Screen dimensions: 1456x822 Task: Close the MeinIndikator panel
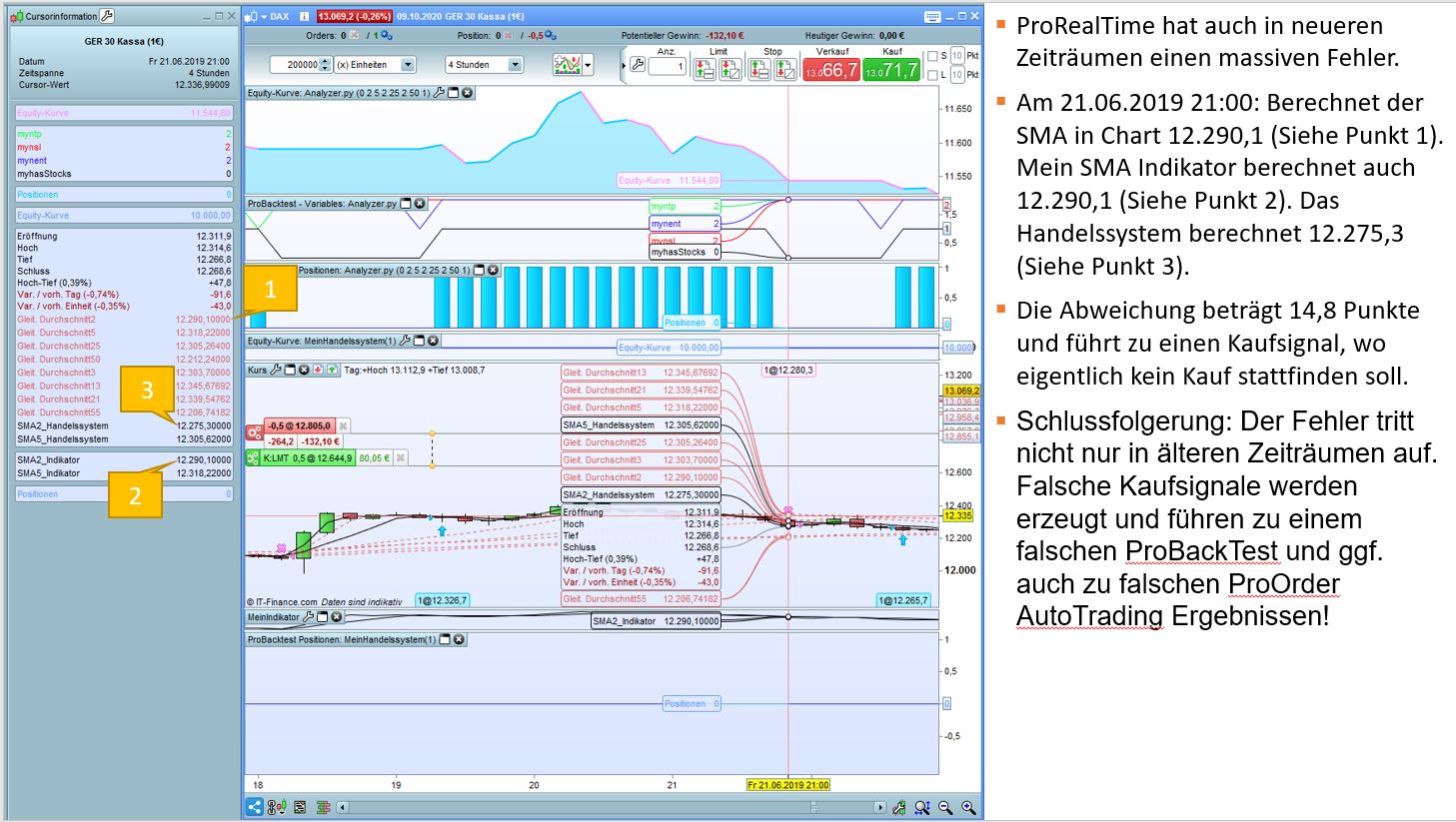coord(336,617)
